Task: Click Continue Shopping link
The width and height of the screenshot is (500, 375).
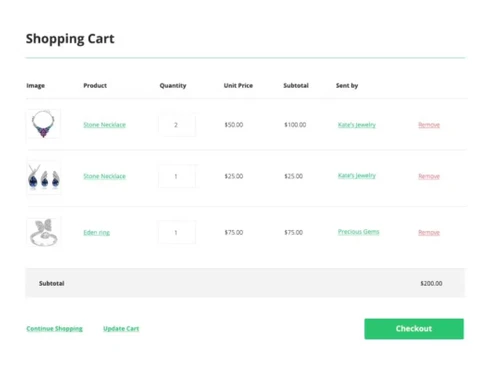Action: coord(54,329)
